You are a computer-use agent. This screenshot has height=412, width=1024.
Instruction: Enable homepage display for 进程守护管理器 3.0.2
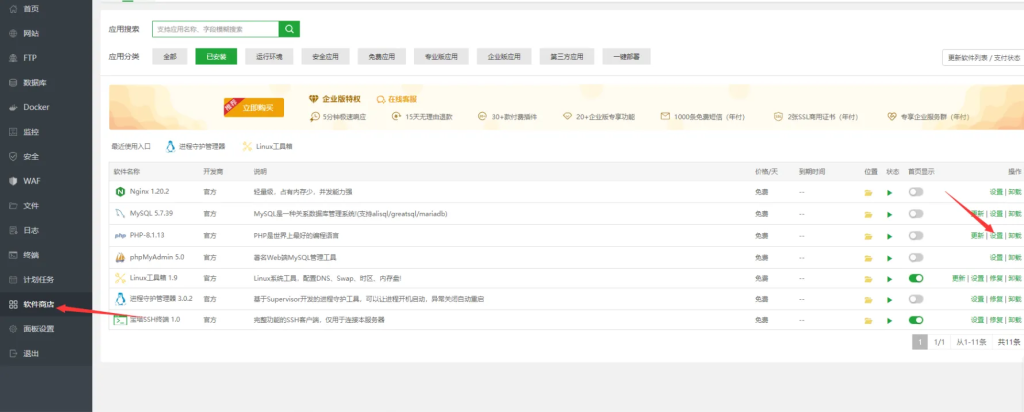(x=916, y=299)
